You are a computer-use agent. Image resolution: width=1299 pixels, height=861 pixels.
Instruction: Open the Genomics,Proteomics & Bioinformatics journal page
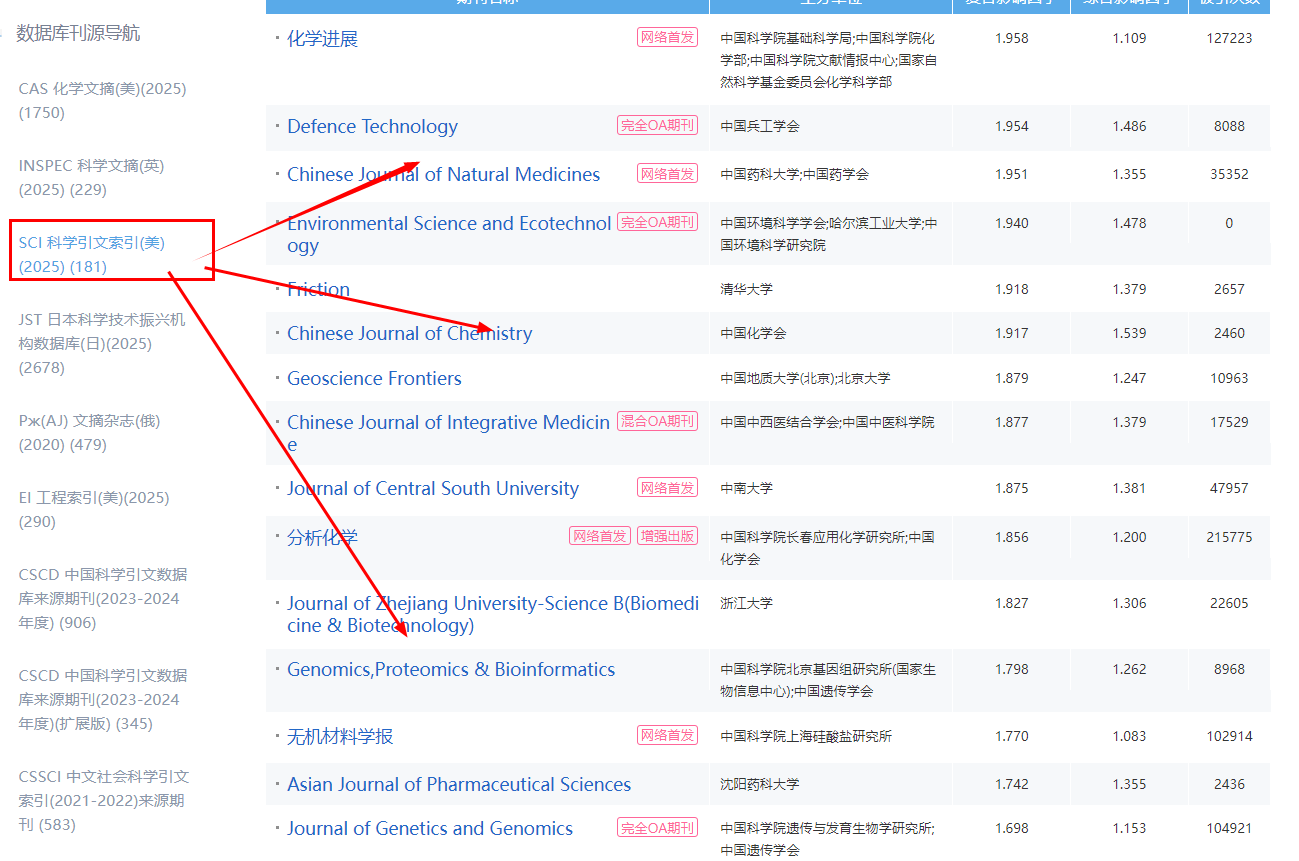pyautogui.click(x=450, y=669)
